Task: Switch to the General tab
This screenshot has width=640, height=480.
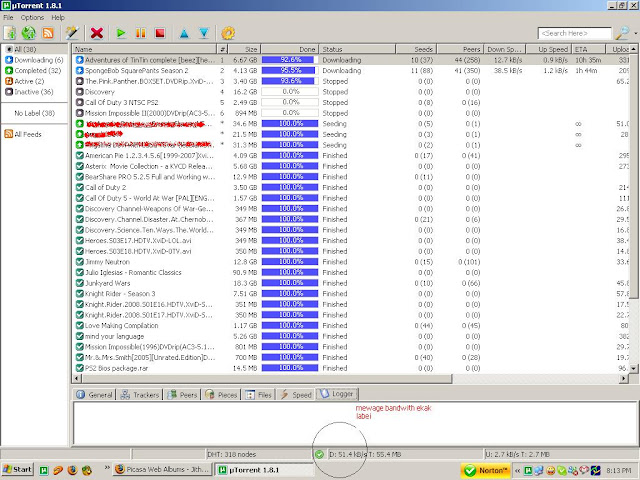Action: coord(95,395)
